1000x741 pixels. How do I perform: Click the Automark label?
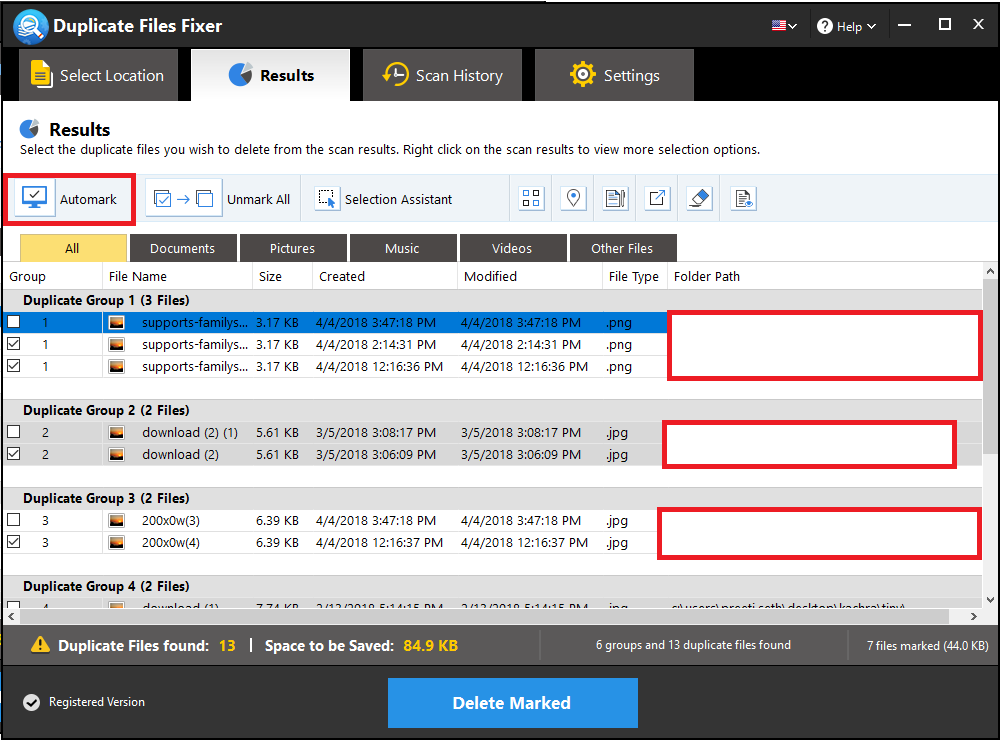(x=89, y=200)
